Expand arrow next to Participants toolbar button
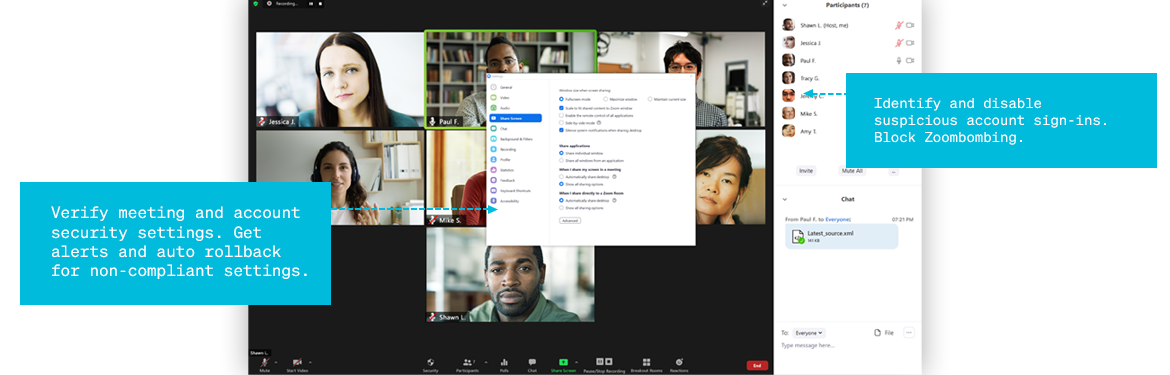This screenshot has width=1170, height=375. coord(486,362)
